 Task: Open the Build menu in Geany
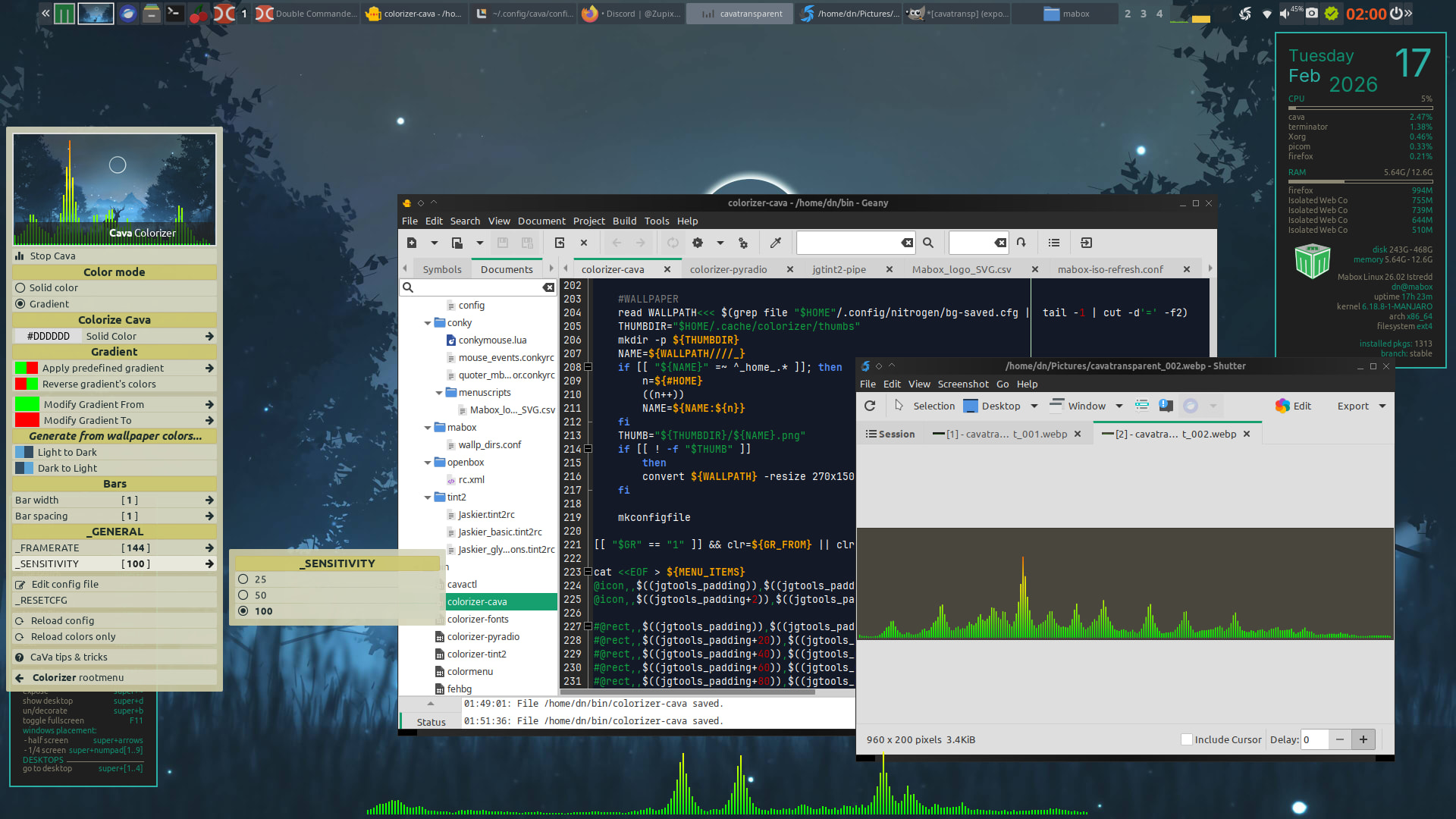[624, 221]
